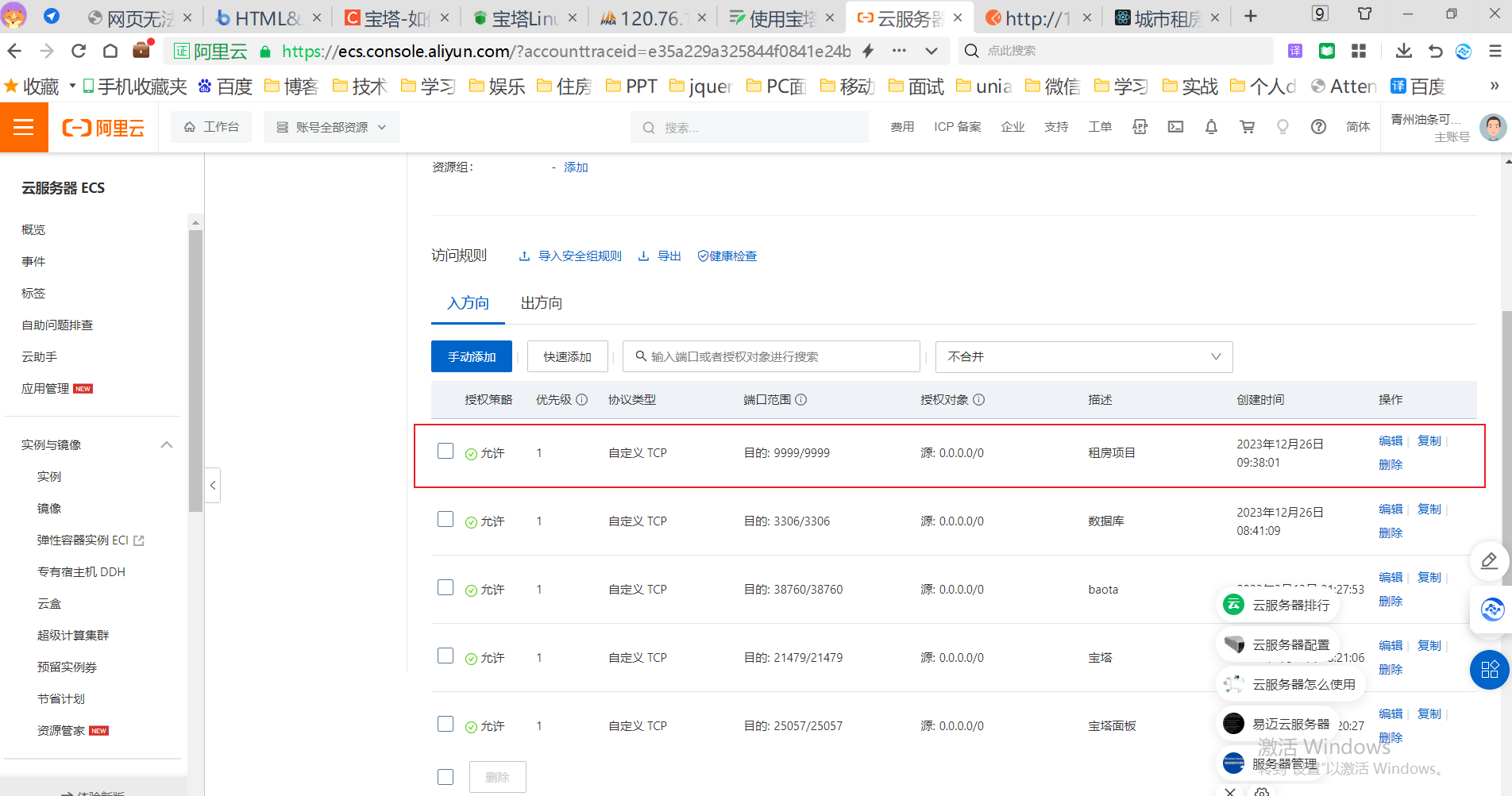This screenshot has width=1512, height=796.
Task: Click the user avatar picture
Action: (x=1493, y=128)
